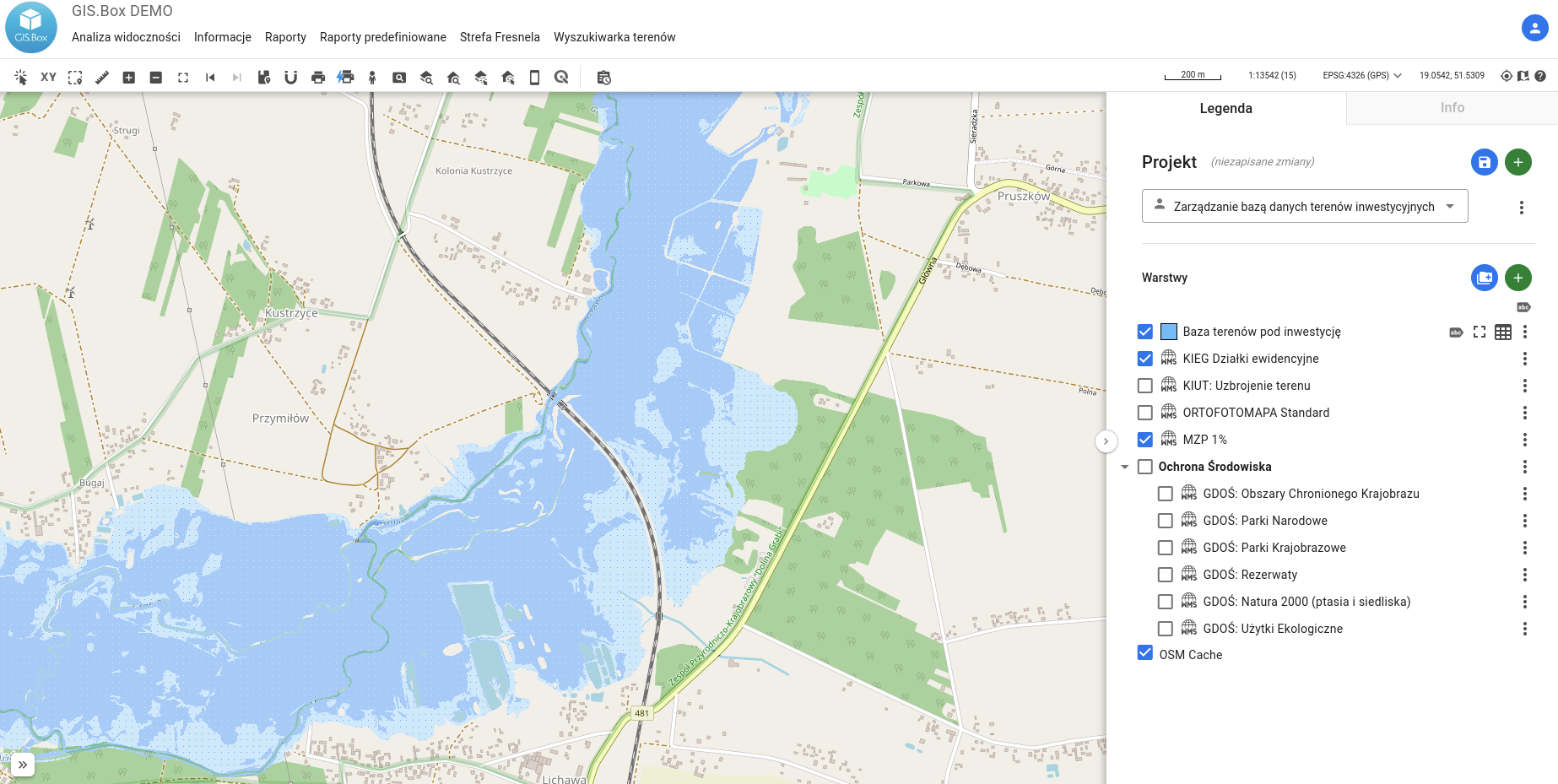Click the print map icon
This screenshot has width=1558, height=784.
pyautogui.click(x=318, y=77)
